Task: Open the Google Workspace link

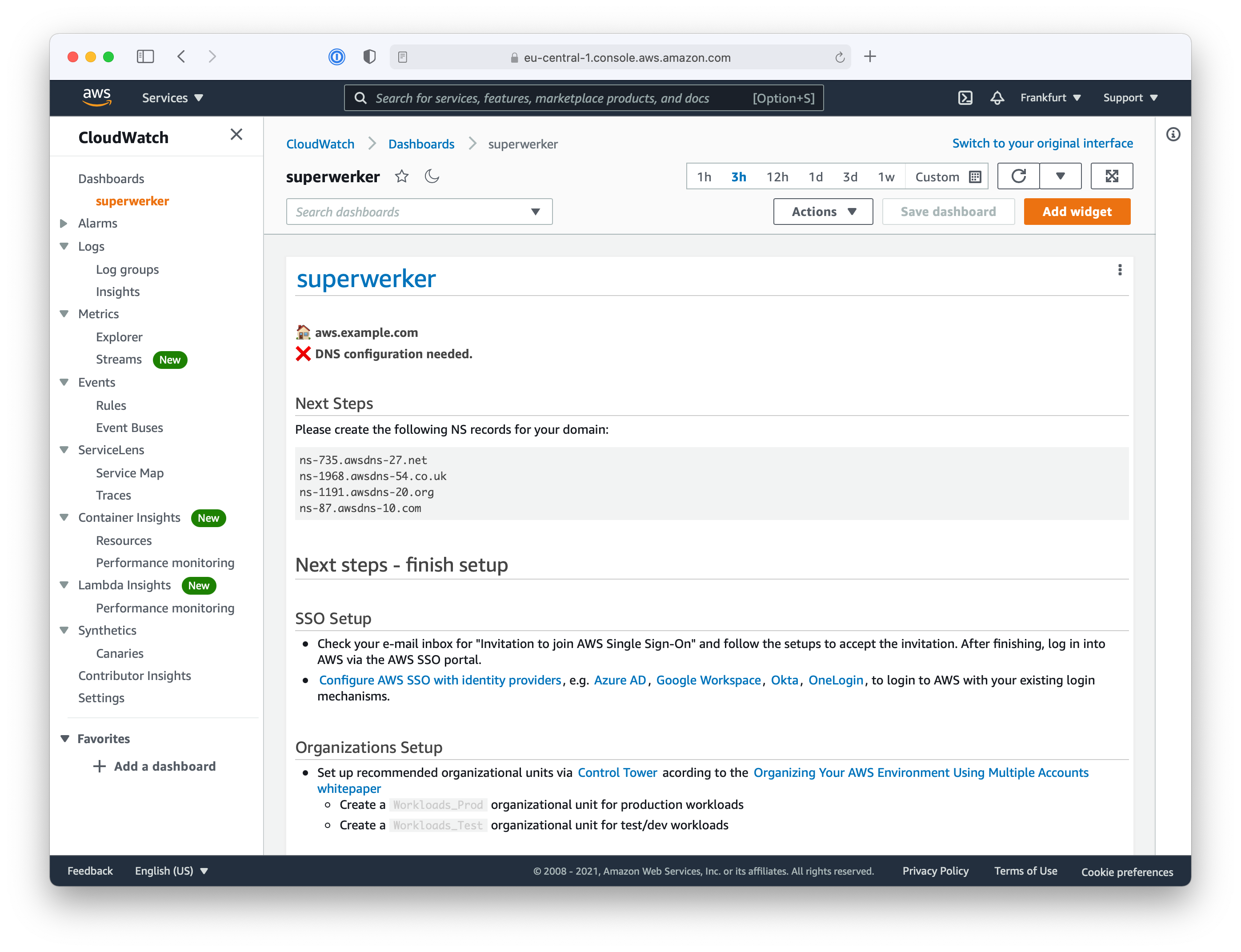Action: 709,680
